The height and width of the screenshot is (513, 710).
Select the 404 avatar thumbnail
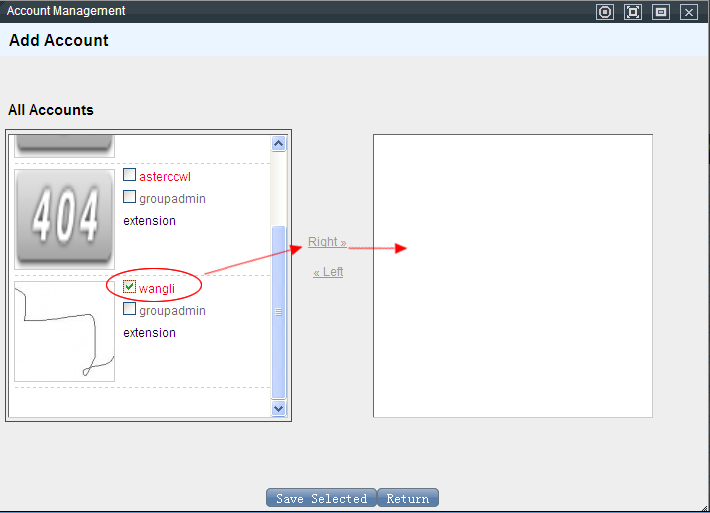pyautogui.click(x=65, y=218)
